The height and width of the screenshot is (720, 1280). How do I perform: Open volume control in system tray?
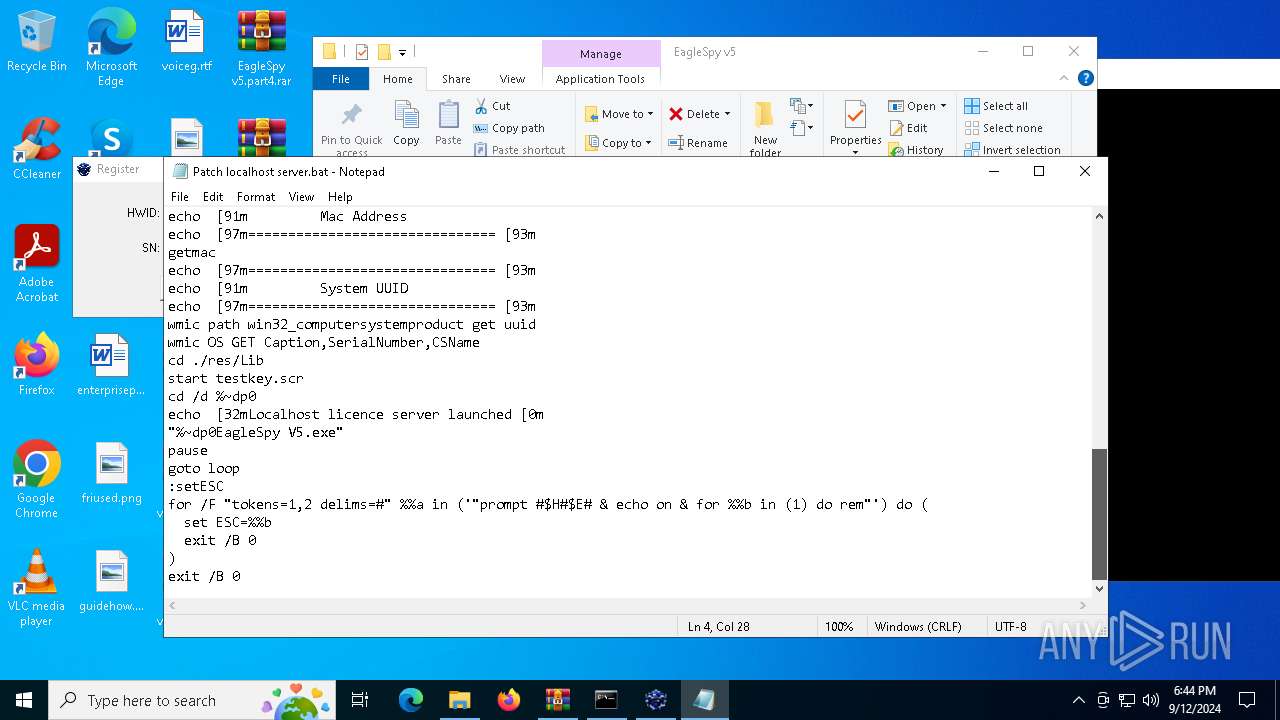[1150, 700]
